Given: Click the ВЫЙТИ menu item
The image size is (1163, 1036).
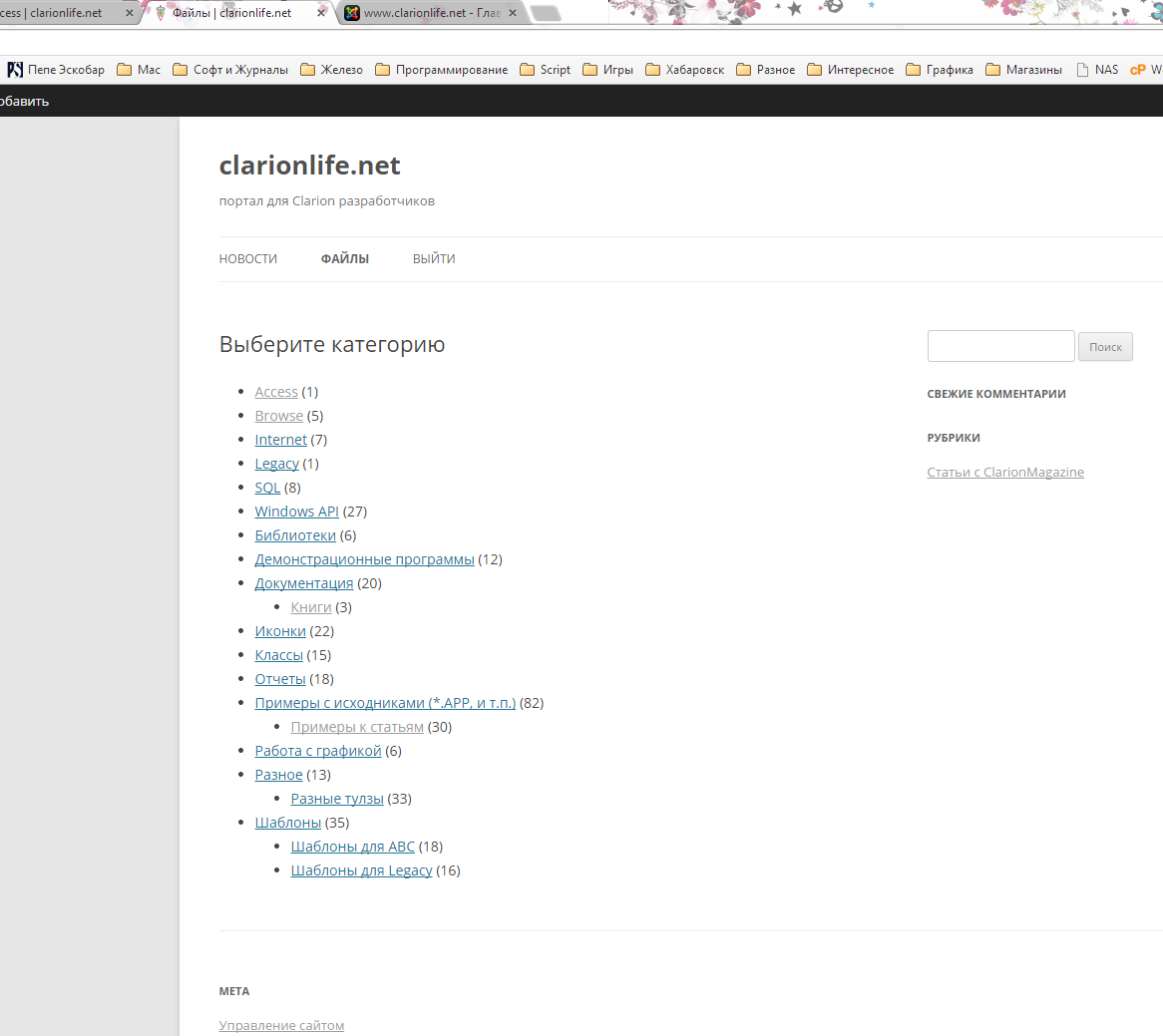Looking at the screenshot, I should (434, 259).
